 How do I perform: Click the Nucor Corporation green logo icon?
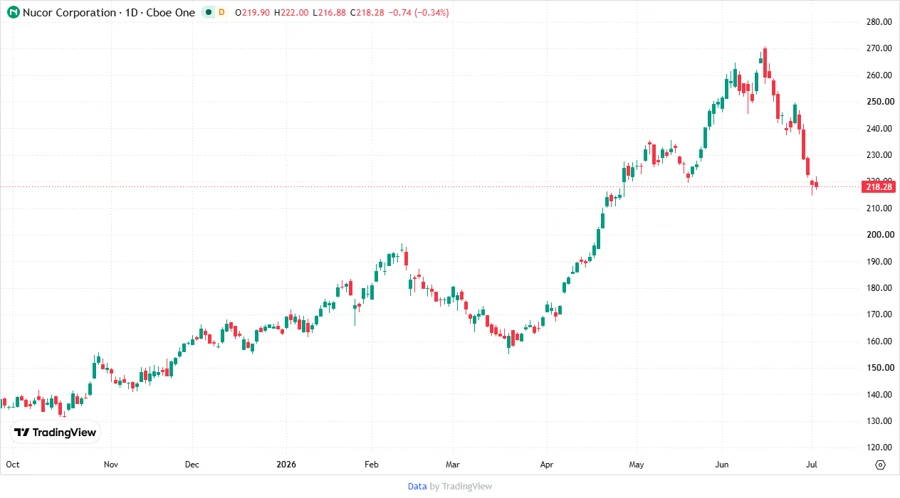pos(13,12)
